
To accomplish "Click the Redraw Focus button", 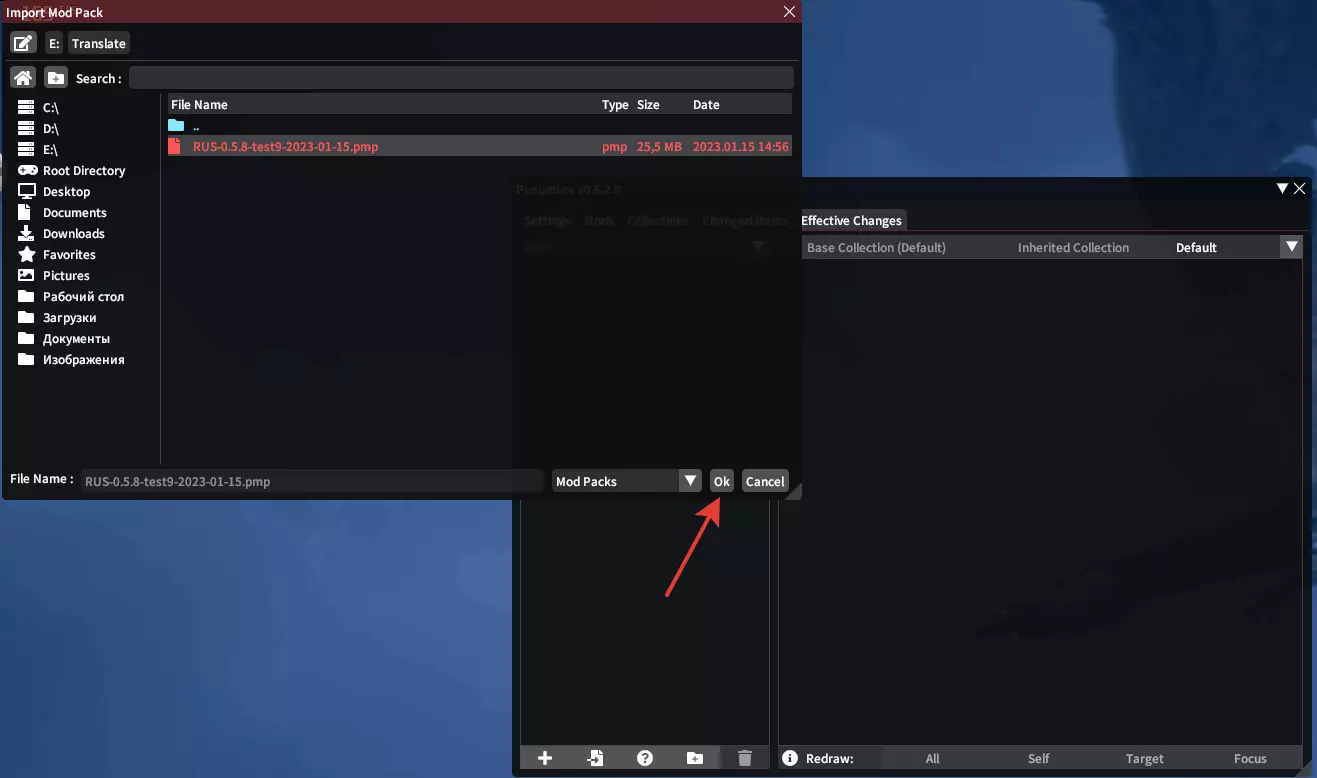I will tap(1250, 758).
